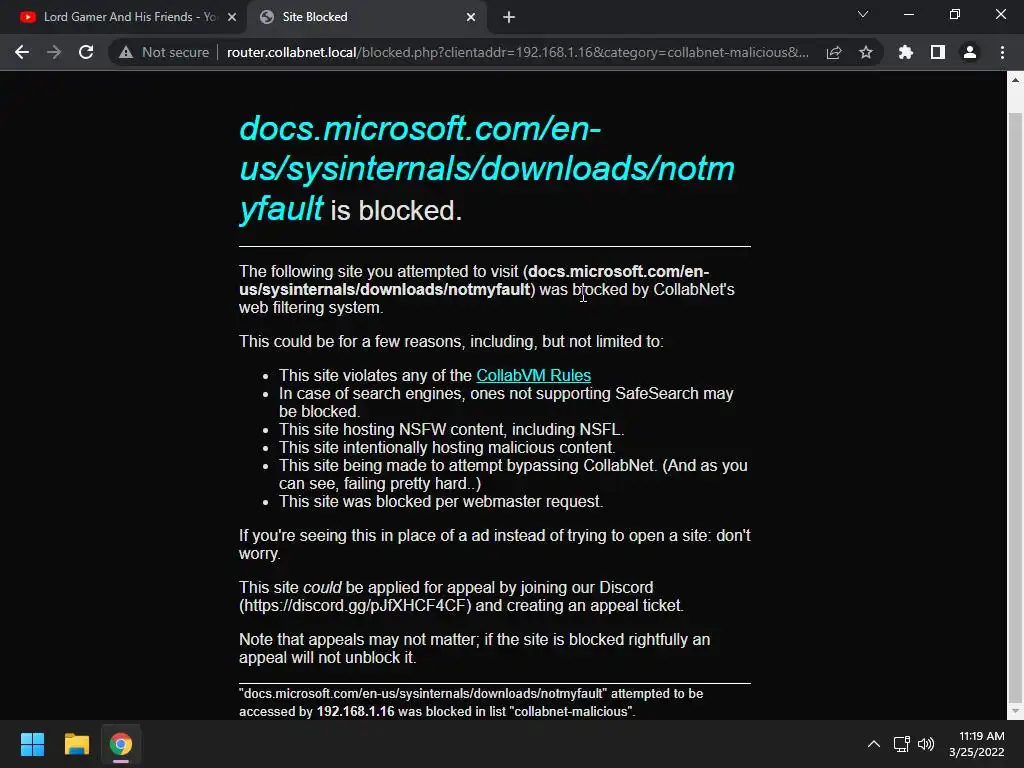Share this page using the share icon
The image size is (1024, 768).
click(x=834, y=52)
